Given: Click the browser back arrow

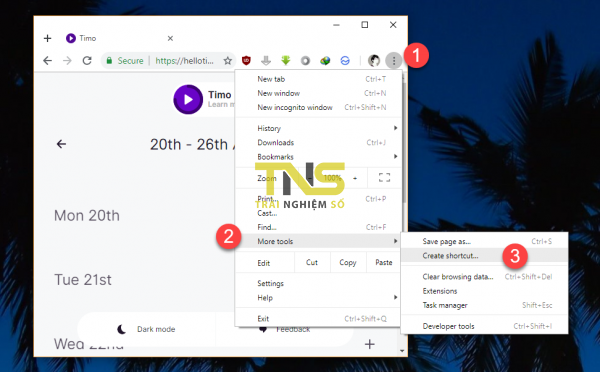Looking at the screenshot, I should (x=47, y=60).
